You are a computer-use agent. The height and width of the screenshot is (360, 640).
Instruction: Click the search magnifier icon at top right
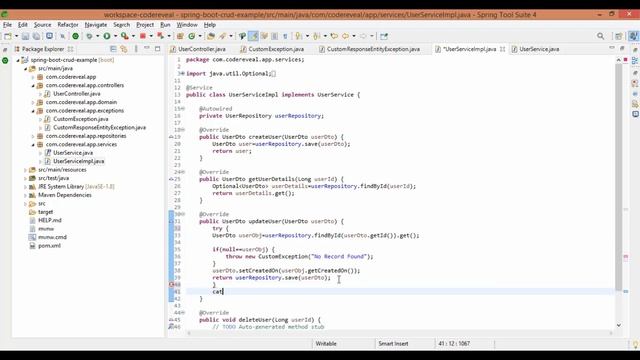600,36
